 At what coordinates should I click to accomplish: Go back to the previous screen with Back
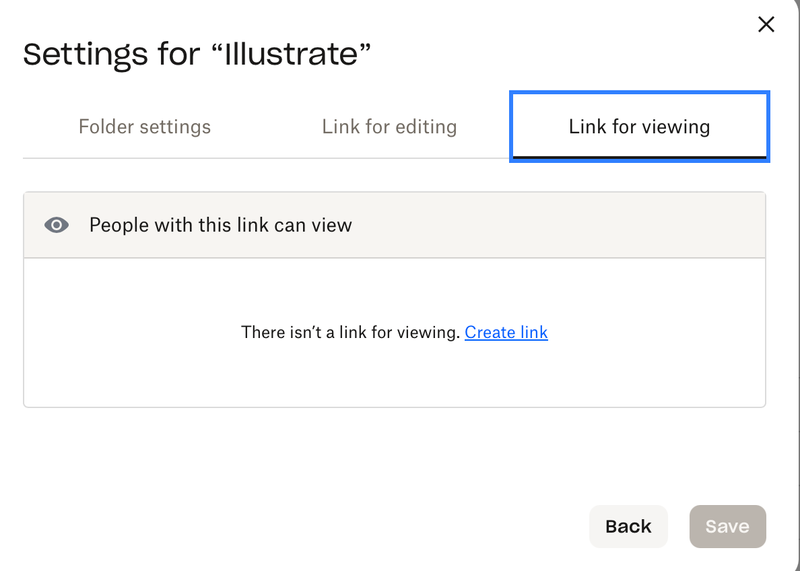628,526
